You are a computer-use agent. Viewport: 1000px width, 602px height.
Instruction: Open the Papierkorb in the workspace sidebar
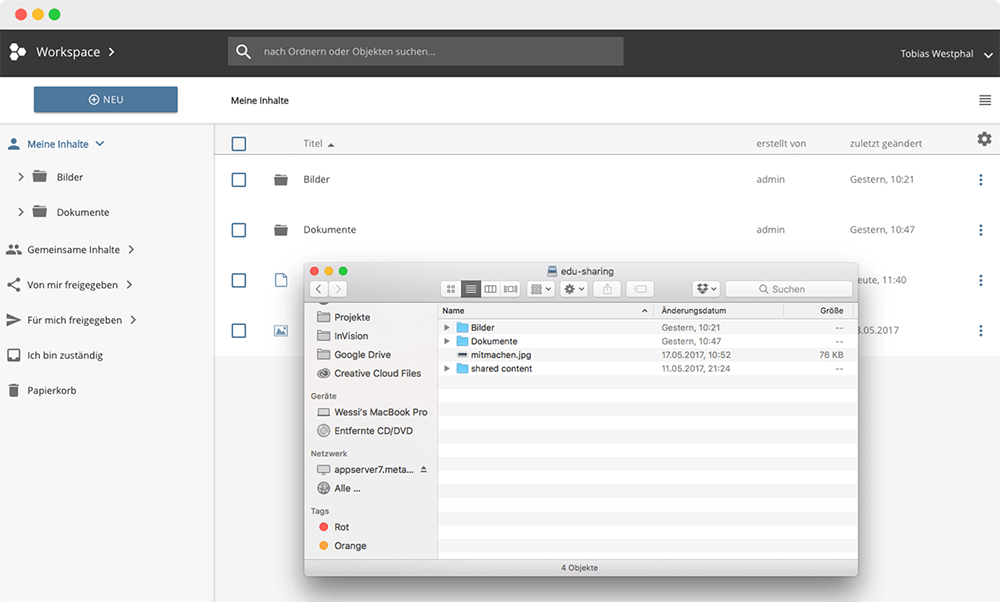coord(50,390)
